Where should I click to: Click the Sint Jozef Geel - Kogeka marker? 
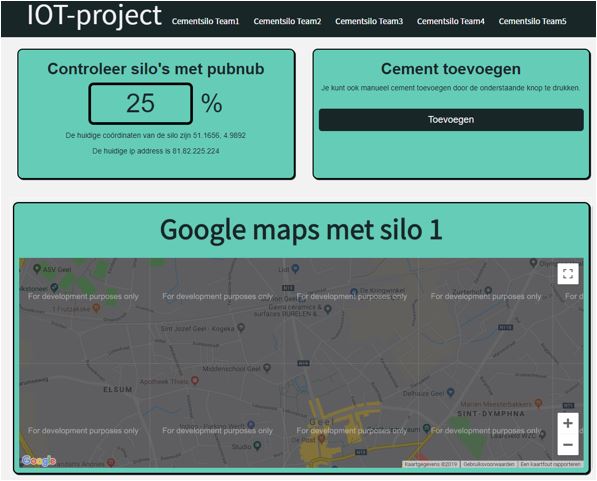[241, 328]
